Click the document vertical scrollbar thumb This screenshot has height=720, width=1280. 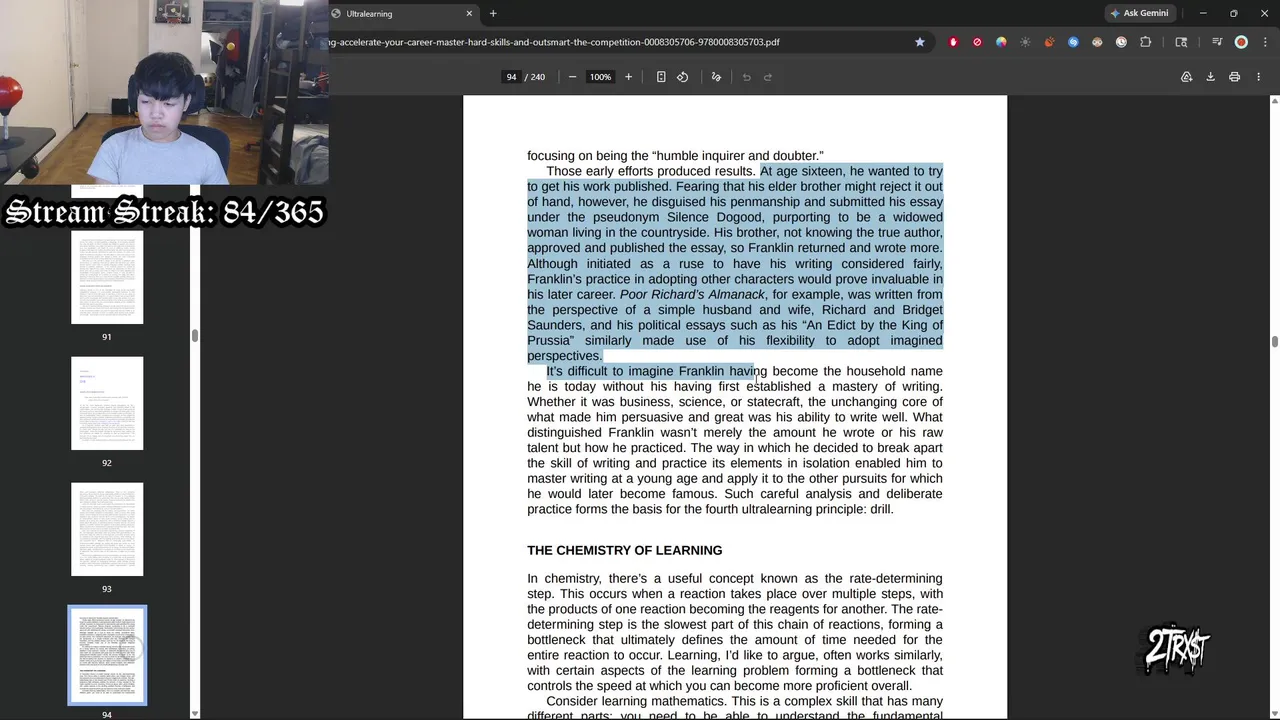pyautogui.click(x=1274, y=342)
